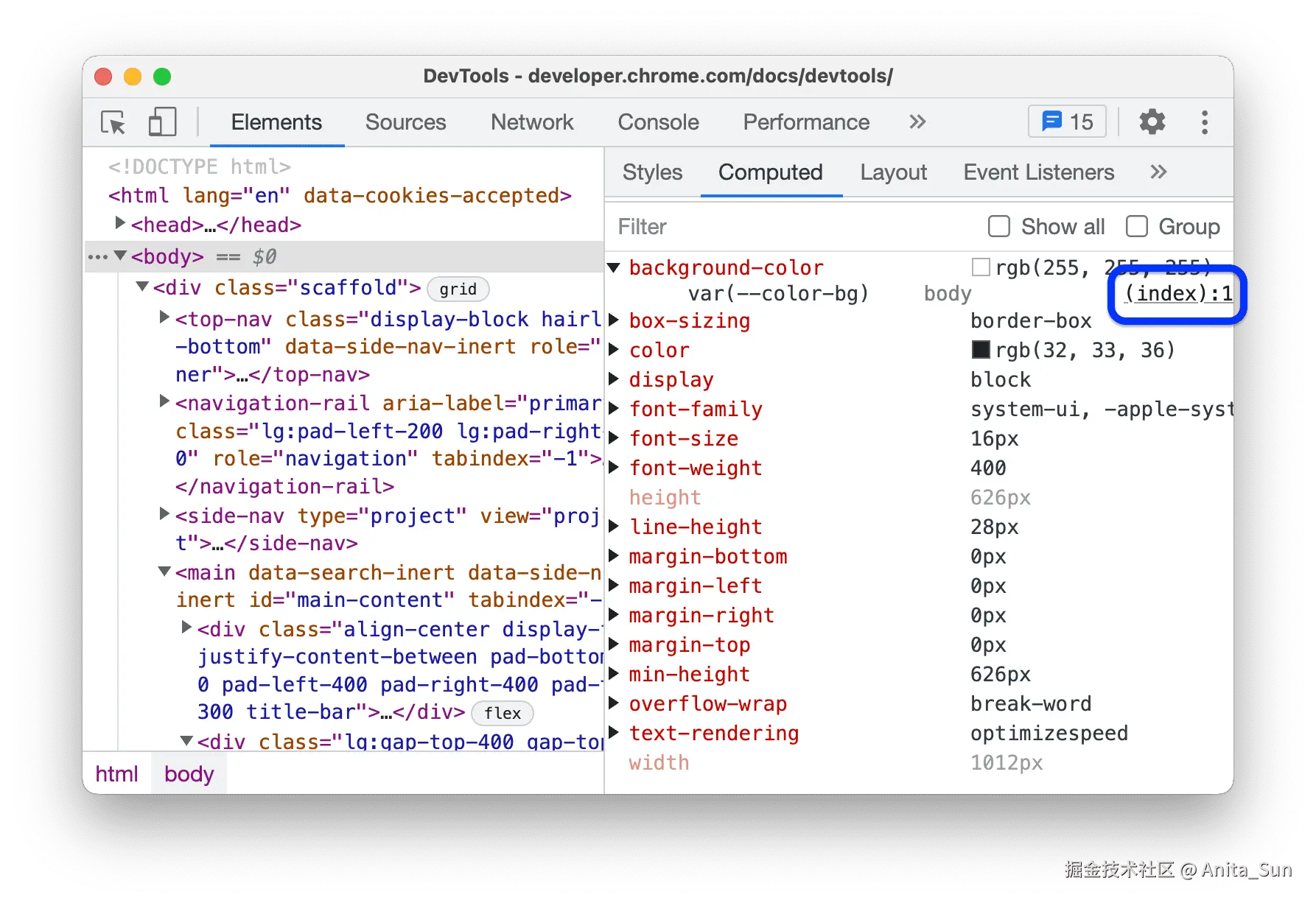This screenshot has width=1316, height=903.
Task: Expand the line-height computed property
Action: tap(613, 527)
